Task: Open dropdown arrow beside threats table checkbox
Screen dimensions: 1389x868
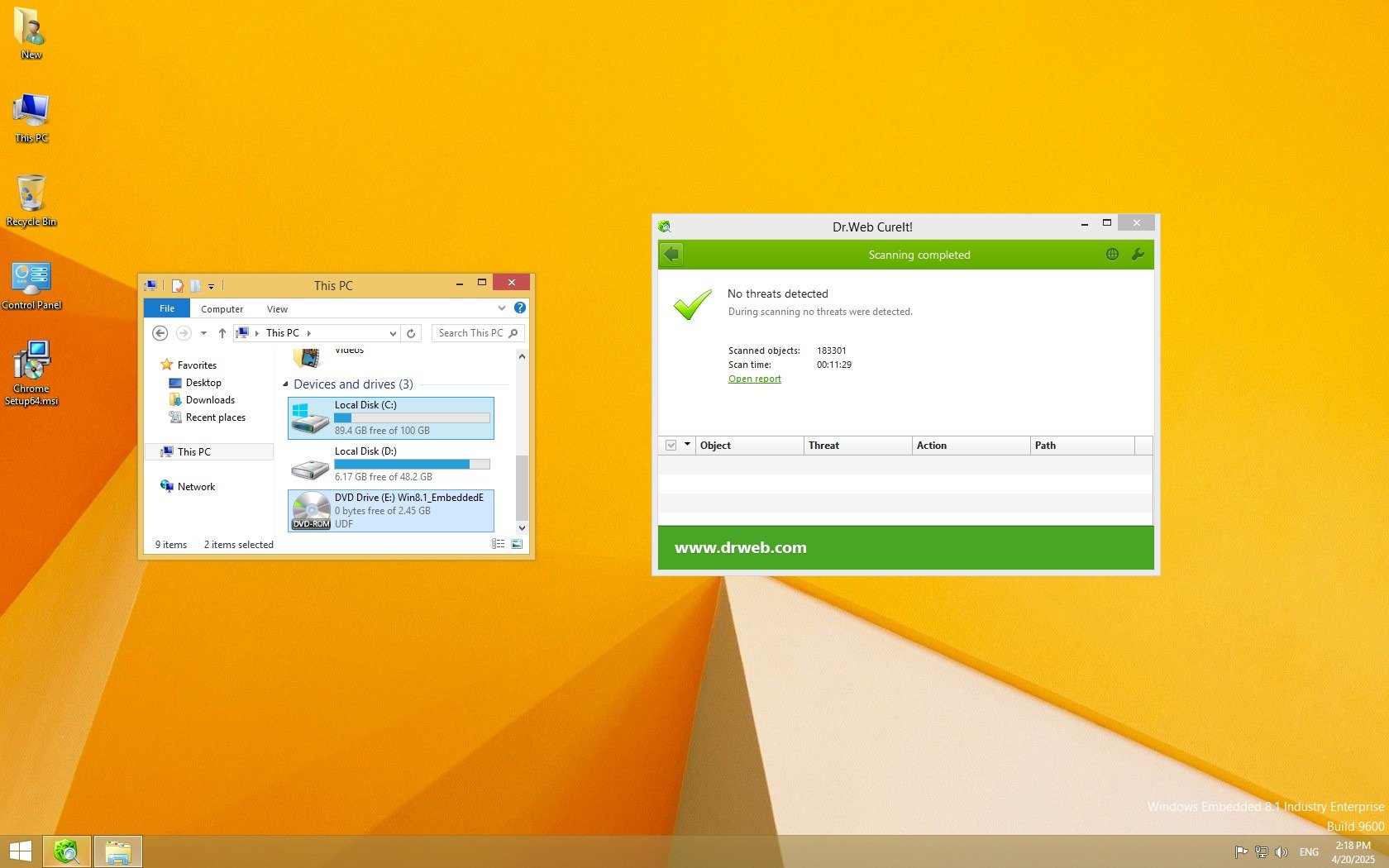Action: [x=687, y=445]
